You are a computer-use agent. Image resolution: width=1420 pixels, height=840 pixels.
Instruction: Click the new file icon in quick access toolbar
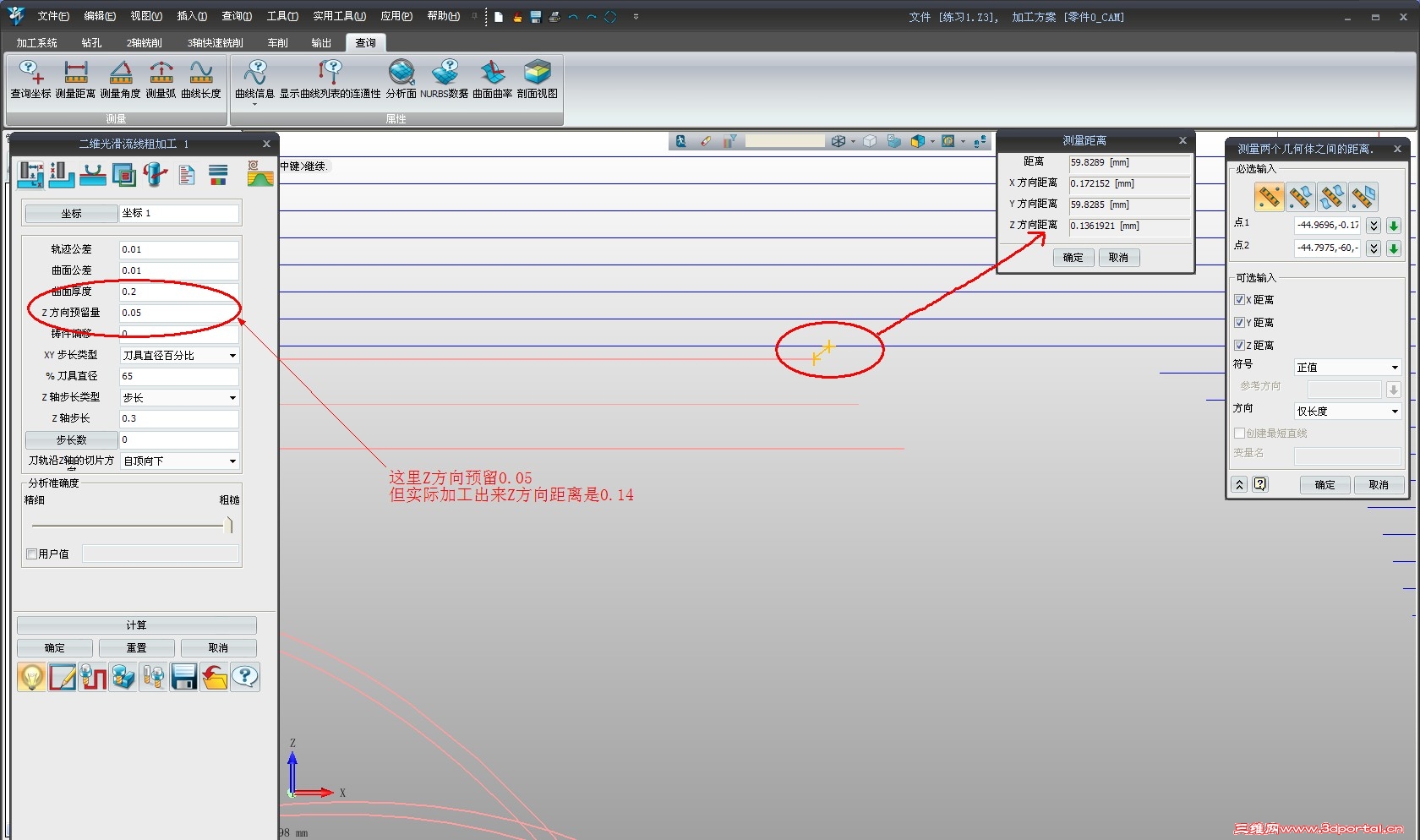coord(499,17)
